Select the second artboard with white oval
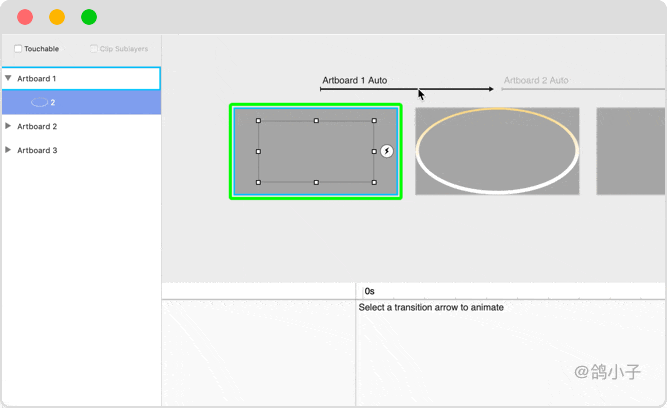The image size is (667, 408). pyautogui.click(x=497, y=151)
